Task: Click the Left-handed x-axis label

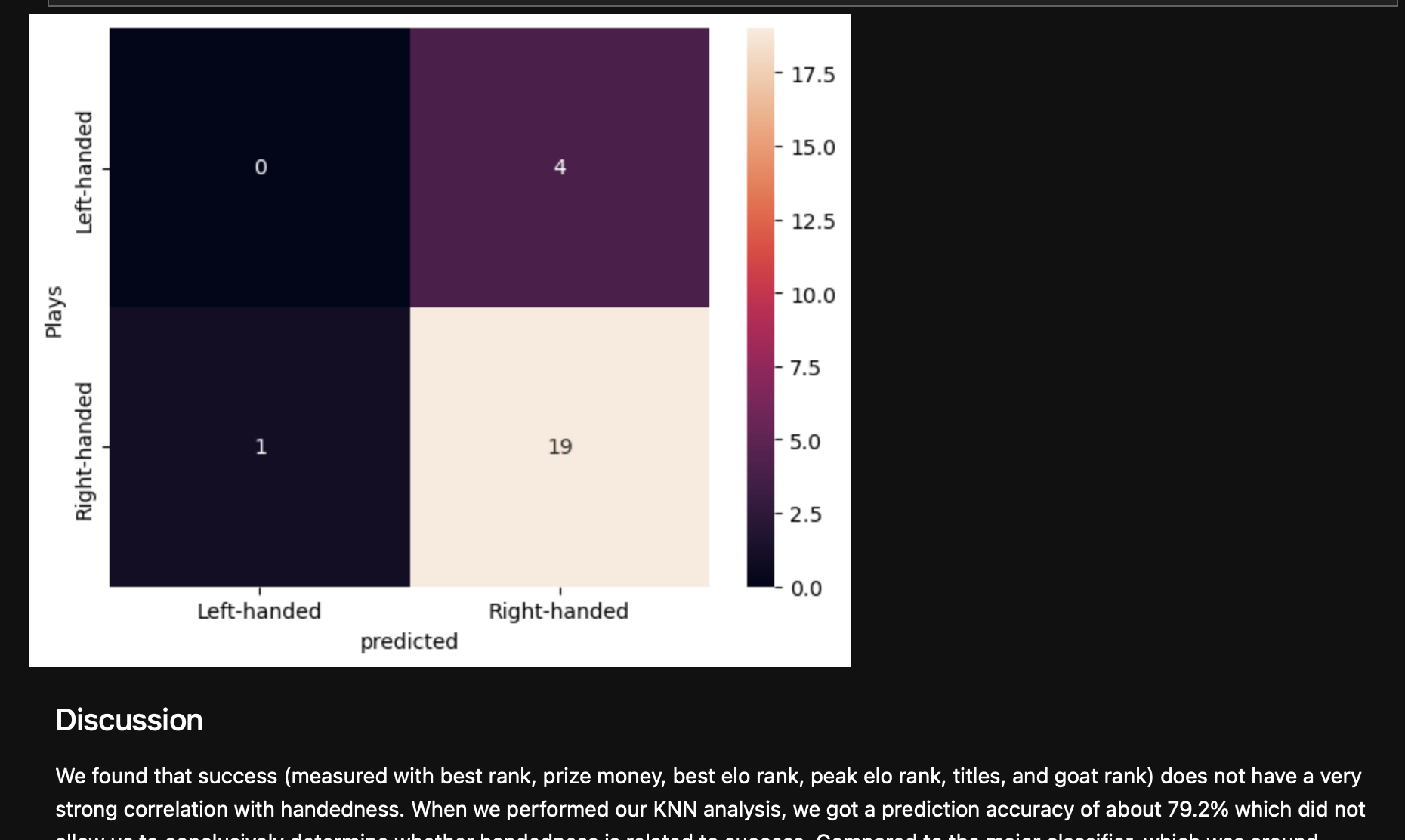Action: (259, 611)
